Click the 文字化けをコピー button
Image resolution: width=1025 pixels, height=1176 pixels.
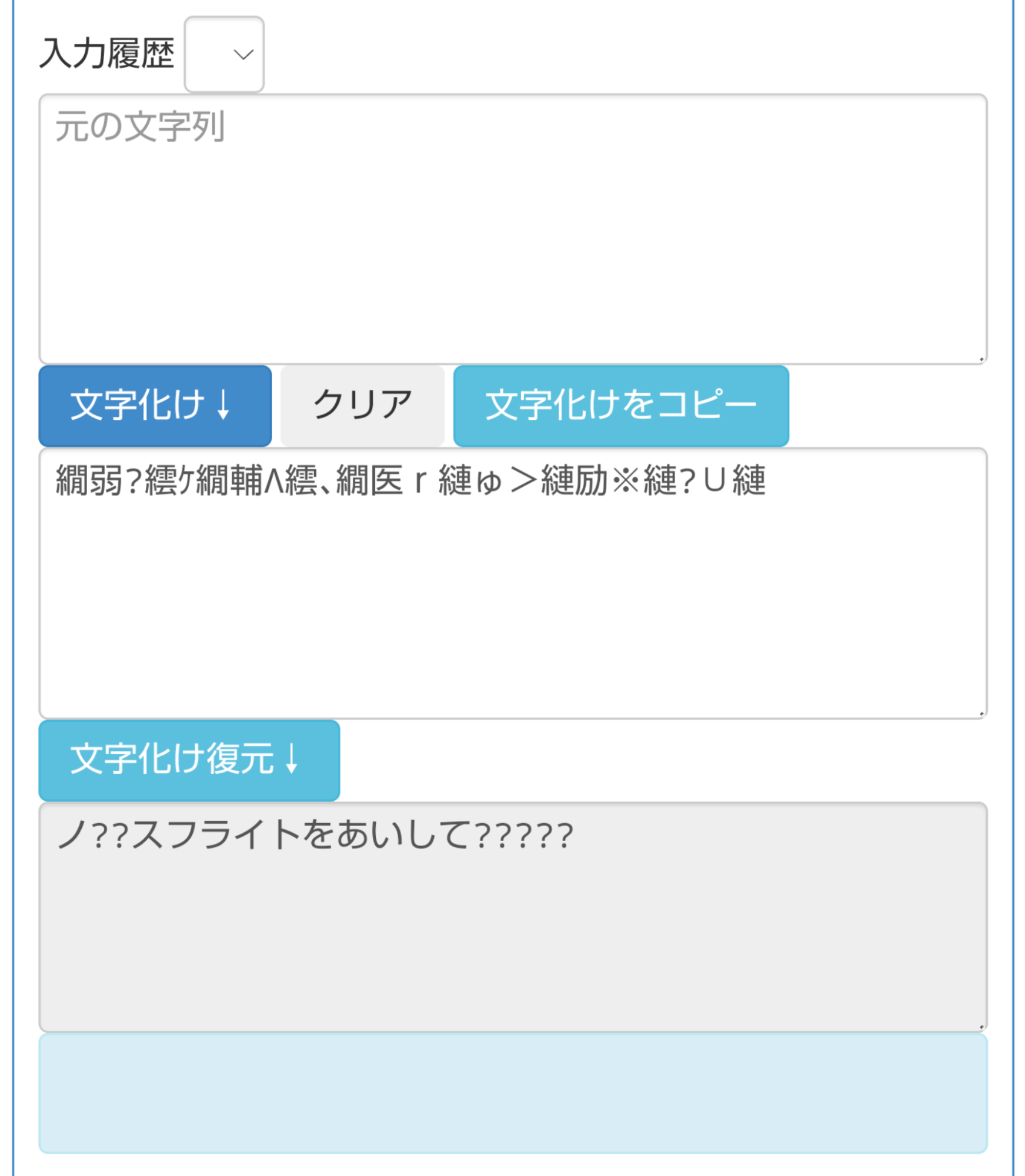click(620, 406)
